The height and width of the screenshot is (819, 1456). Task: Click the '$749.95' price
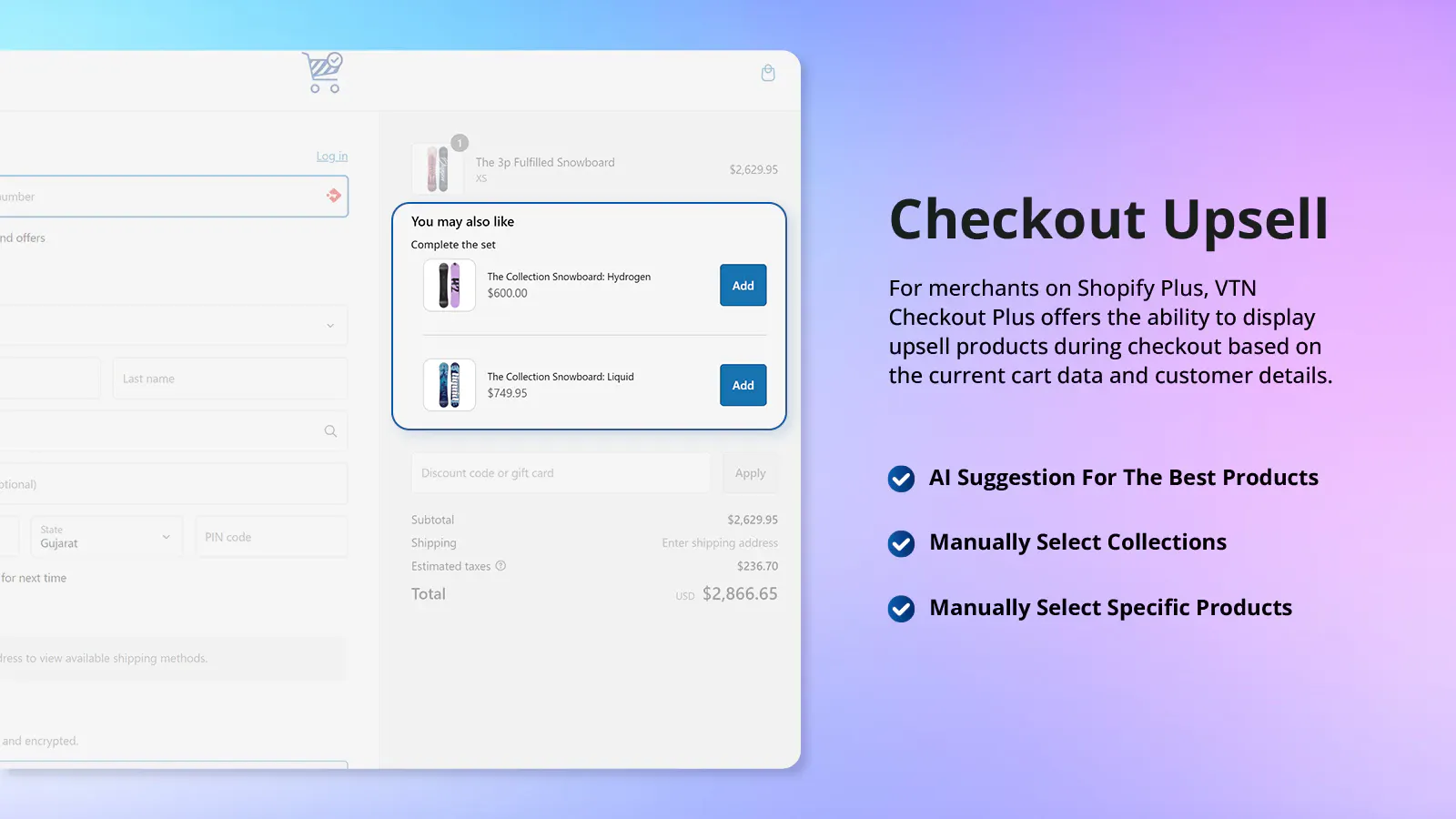coord(507,393)
